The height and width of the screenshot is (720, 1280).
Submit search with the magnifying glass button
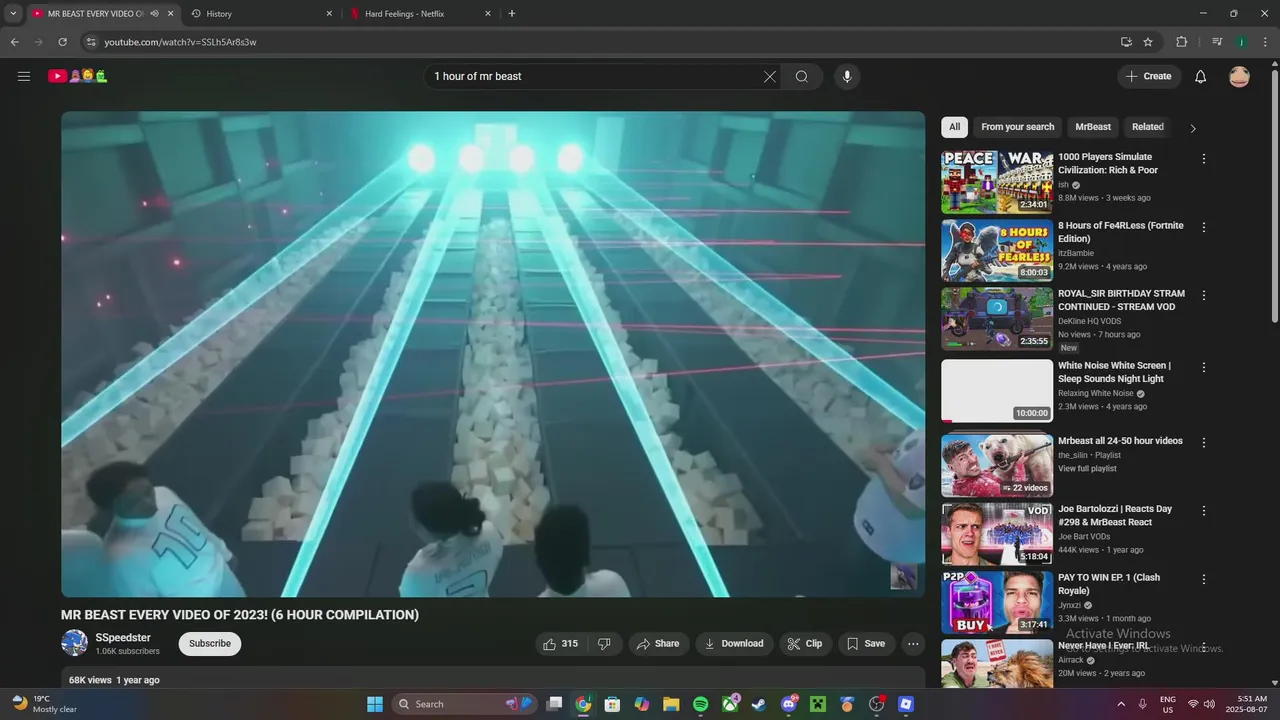coord(802,76)
